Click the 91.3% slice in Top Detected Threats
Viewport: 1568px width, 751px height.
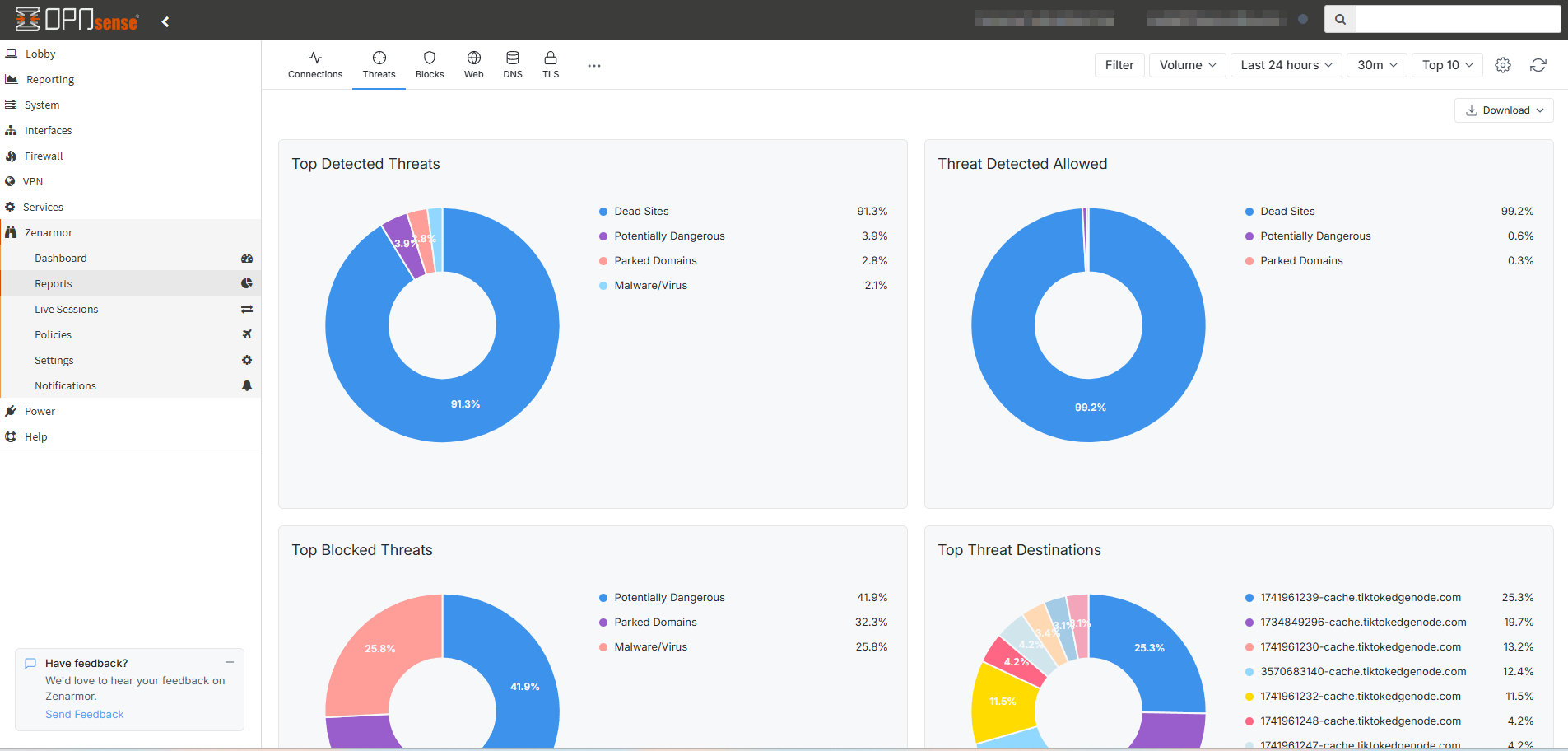click(465, 404)
